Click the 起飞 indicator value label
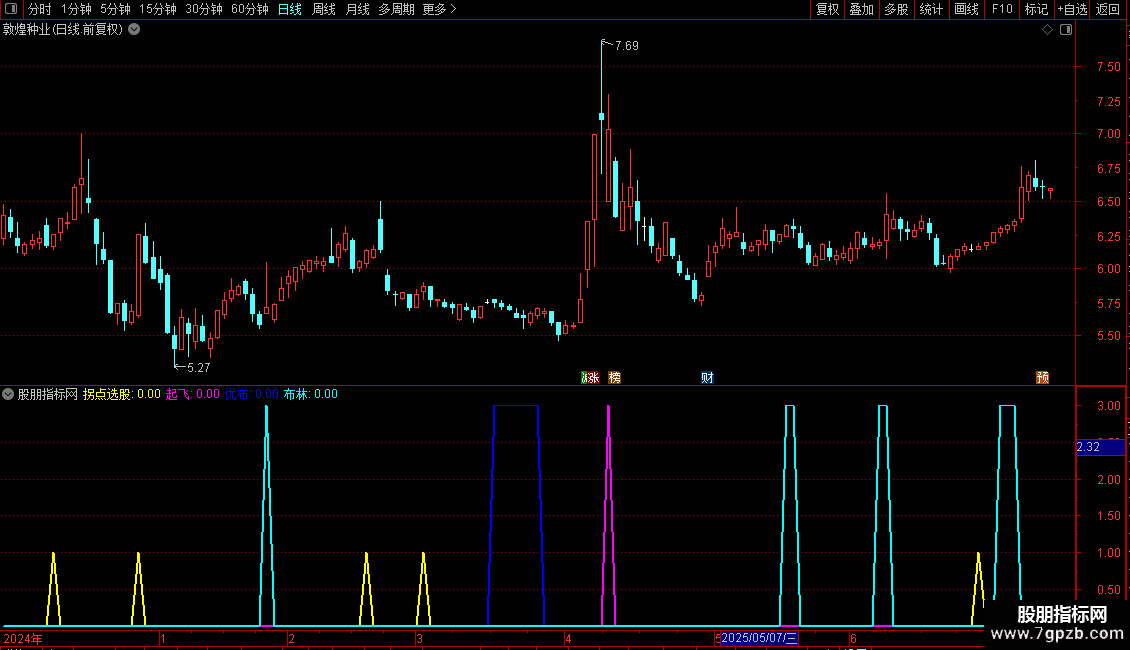1130x650 pixels. coord(192,394)
